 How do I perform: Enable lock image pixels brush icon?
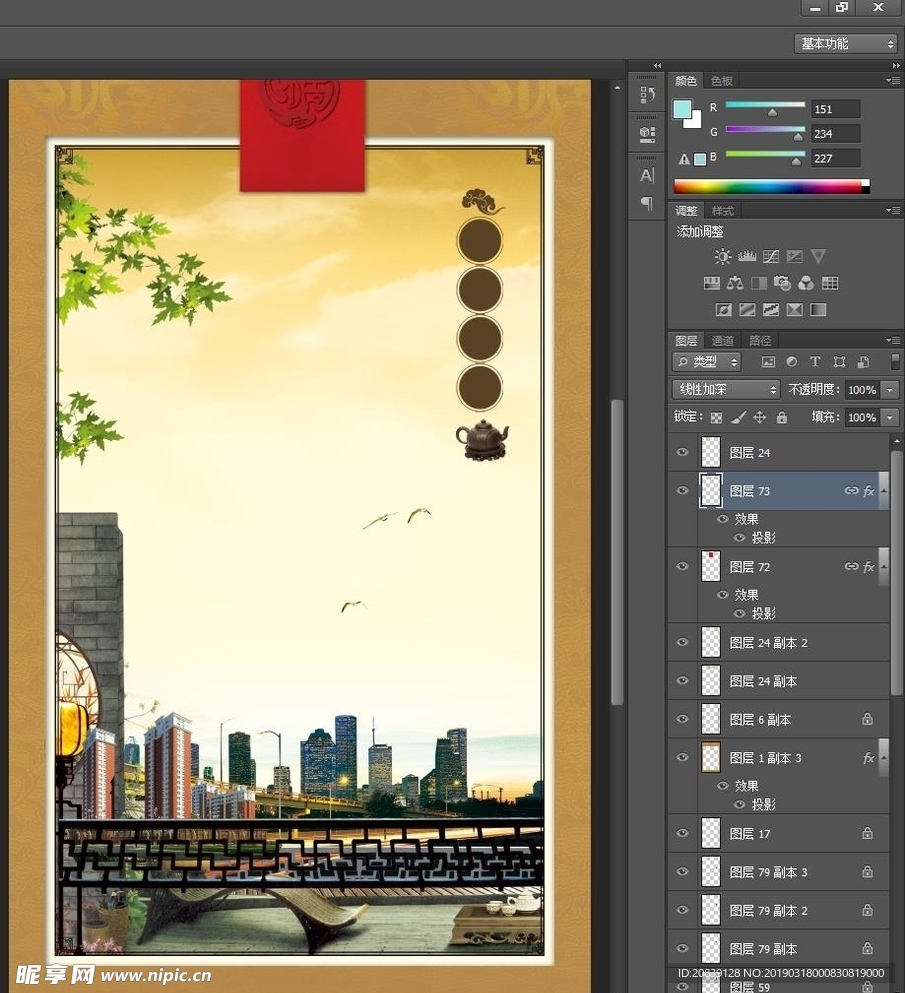pyautogui.click(x=738, y=418)
